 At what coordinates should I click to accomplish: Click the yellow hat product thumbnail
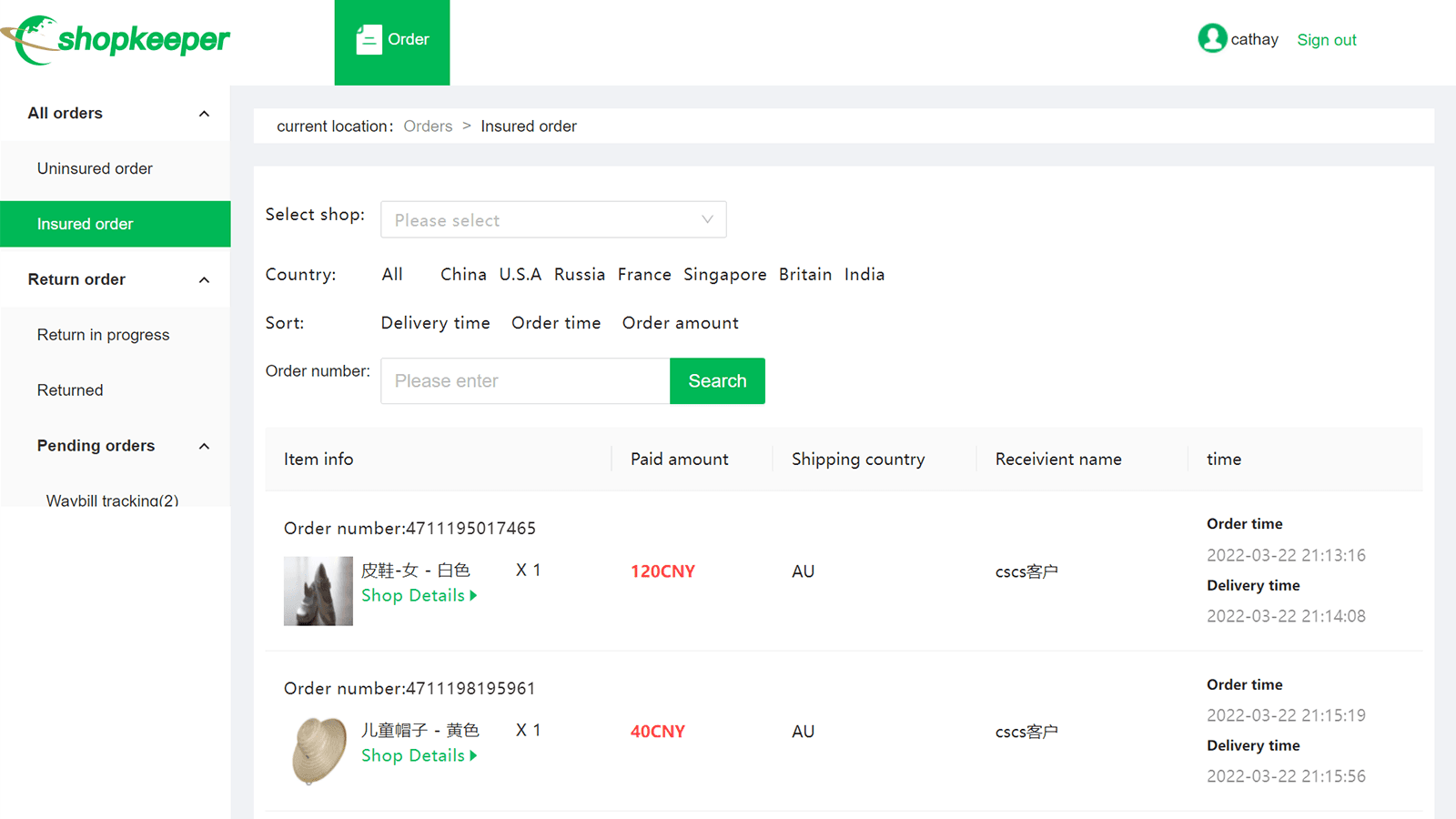318,751
